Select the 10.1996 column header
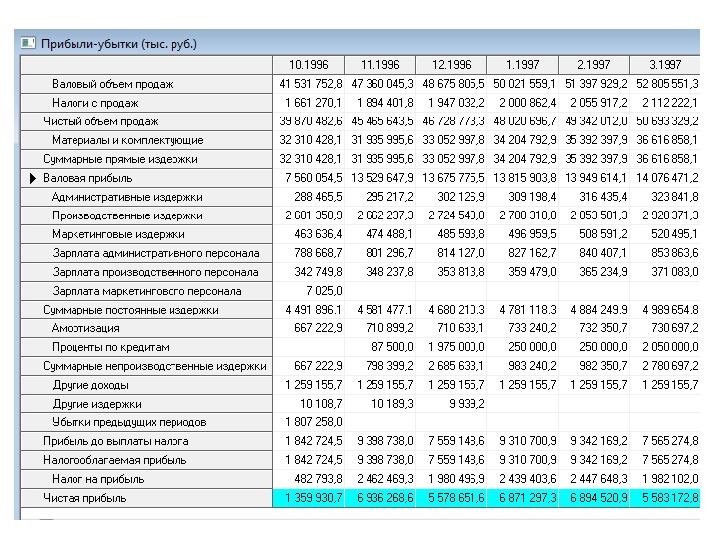The image size is (720, 540). (x=309, y=65)
